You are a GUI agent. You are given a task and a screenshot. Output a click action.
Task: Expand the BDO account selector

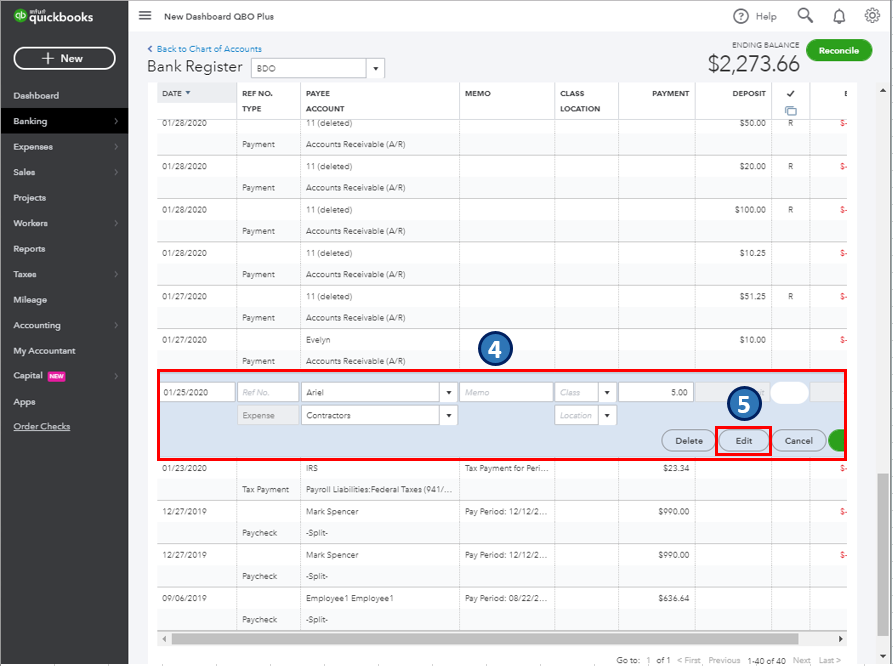pos(374,67)
